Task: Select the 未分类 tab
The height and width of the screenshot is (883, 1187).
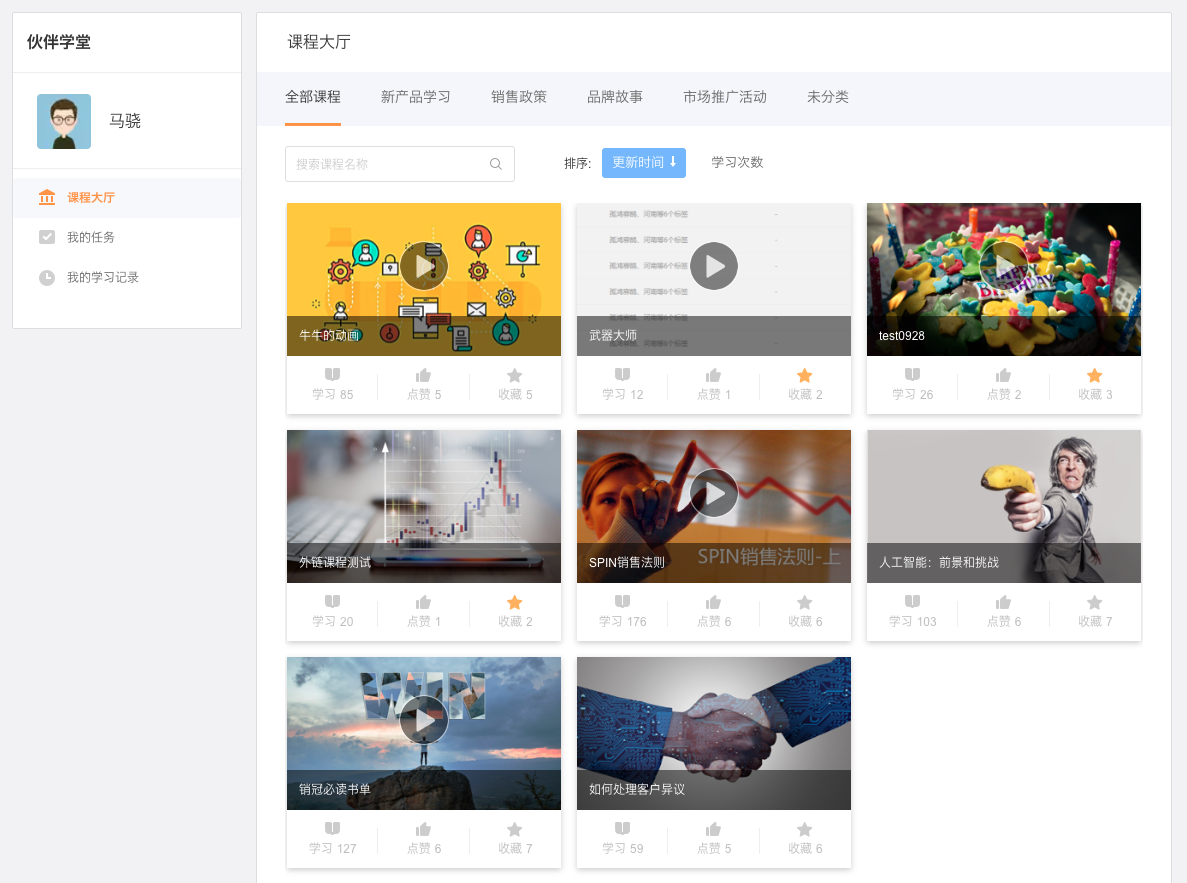Action: pos(827,97)
